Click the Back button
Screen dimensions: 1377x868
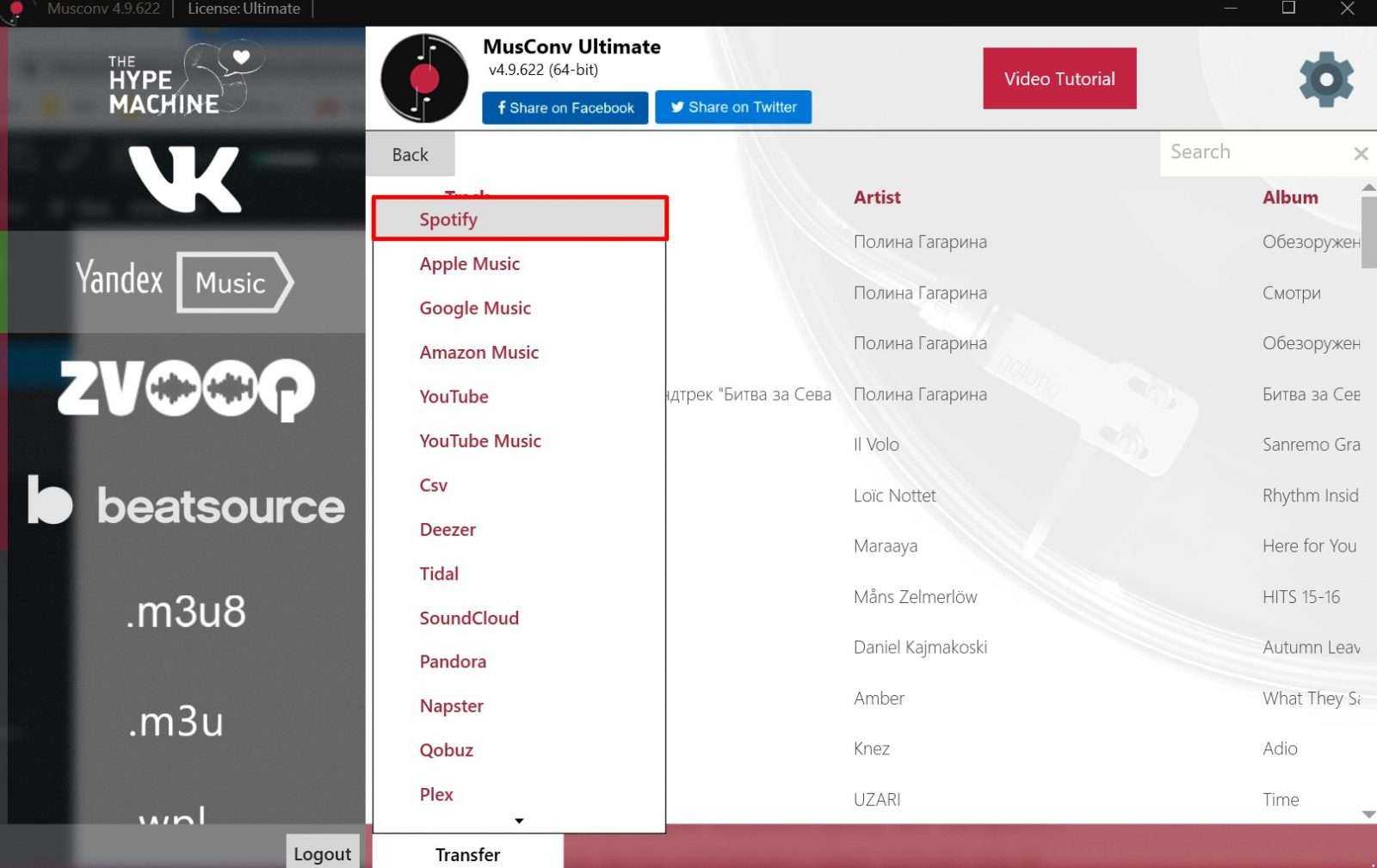click(x=411, y=154)
